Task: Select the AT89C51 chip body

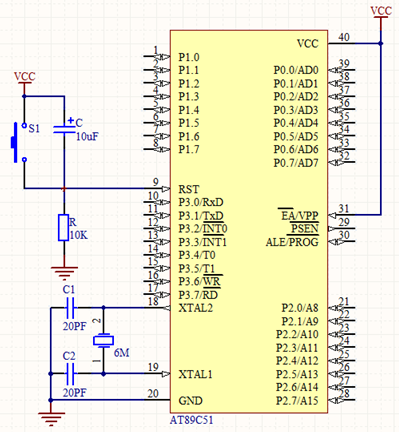Action: click(x=249, y=222)
